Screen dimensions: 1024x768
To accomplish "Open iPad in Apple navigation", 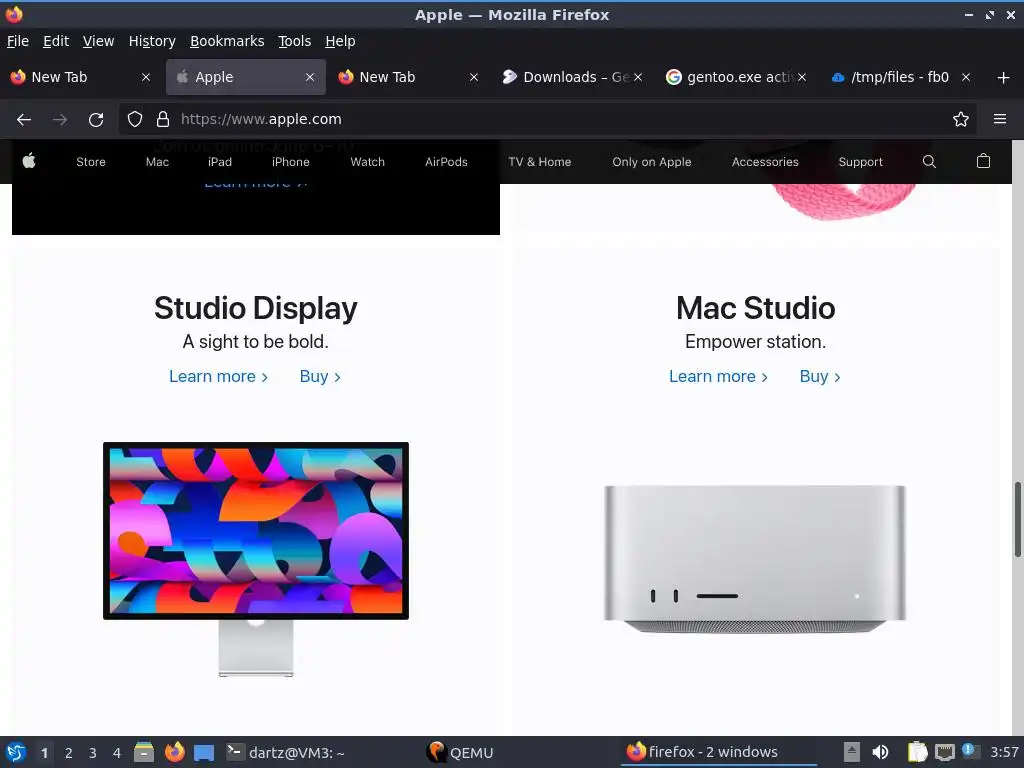I will tap(220, 162).
